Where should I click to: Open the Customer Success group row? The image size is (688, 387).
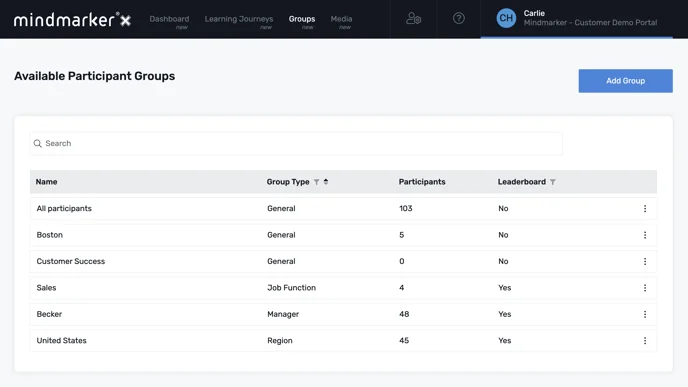click(343, 262)
